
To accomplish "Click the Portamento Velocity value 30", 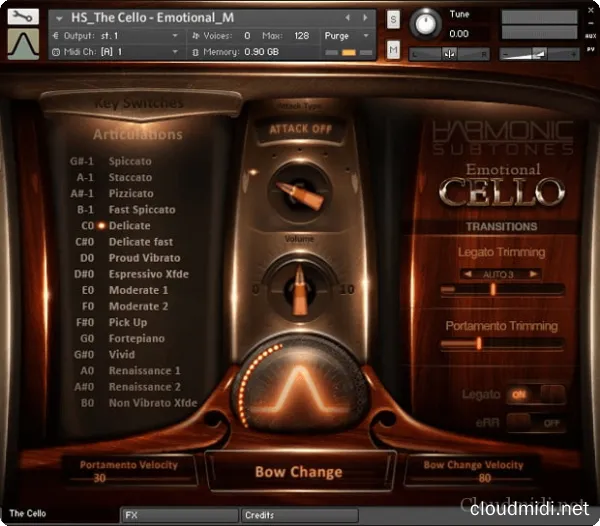I will 99,478.
